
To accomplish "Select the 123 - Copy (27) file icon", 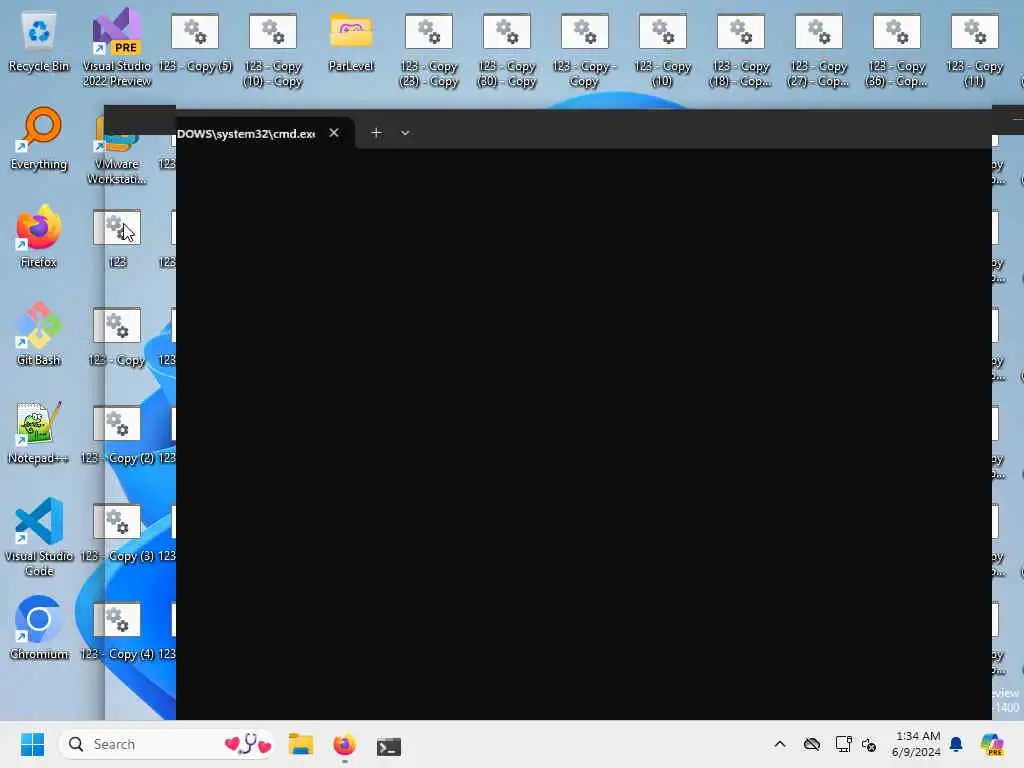I will tap(818, 50).
